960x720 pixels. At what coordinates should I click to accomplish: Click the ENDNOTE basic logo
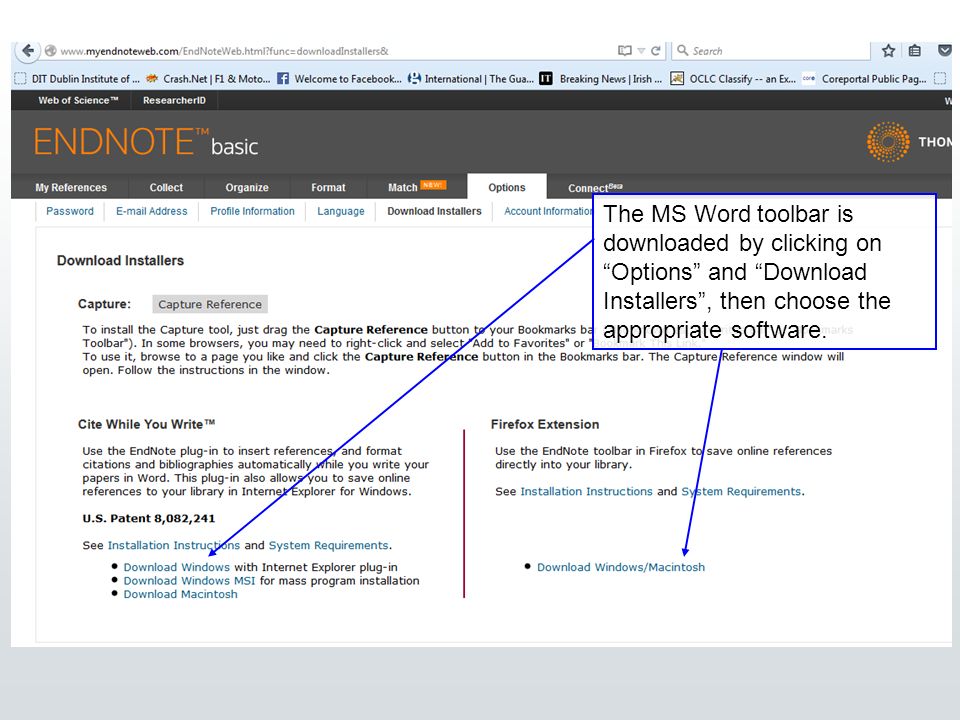click(x=146, y=142)
